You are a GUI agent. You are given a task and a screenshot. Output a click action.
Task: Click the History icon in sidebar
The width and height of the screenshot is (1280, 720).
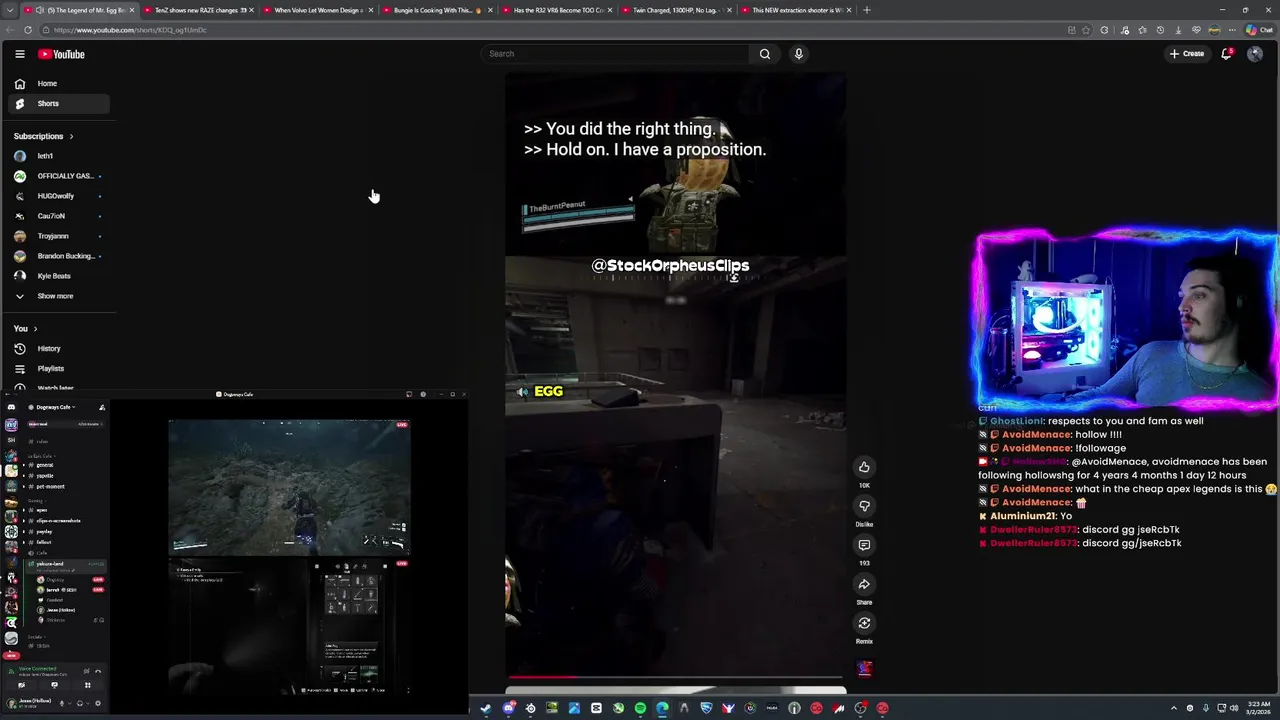20,348
